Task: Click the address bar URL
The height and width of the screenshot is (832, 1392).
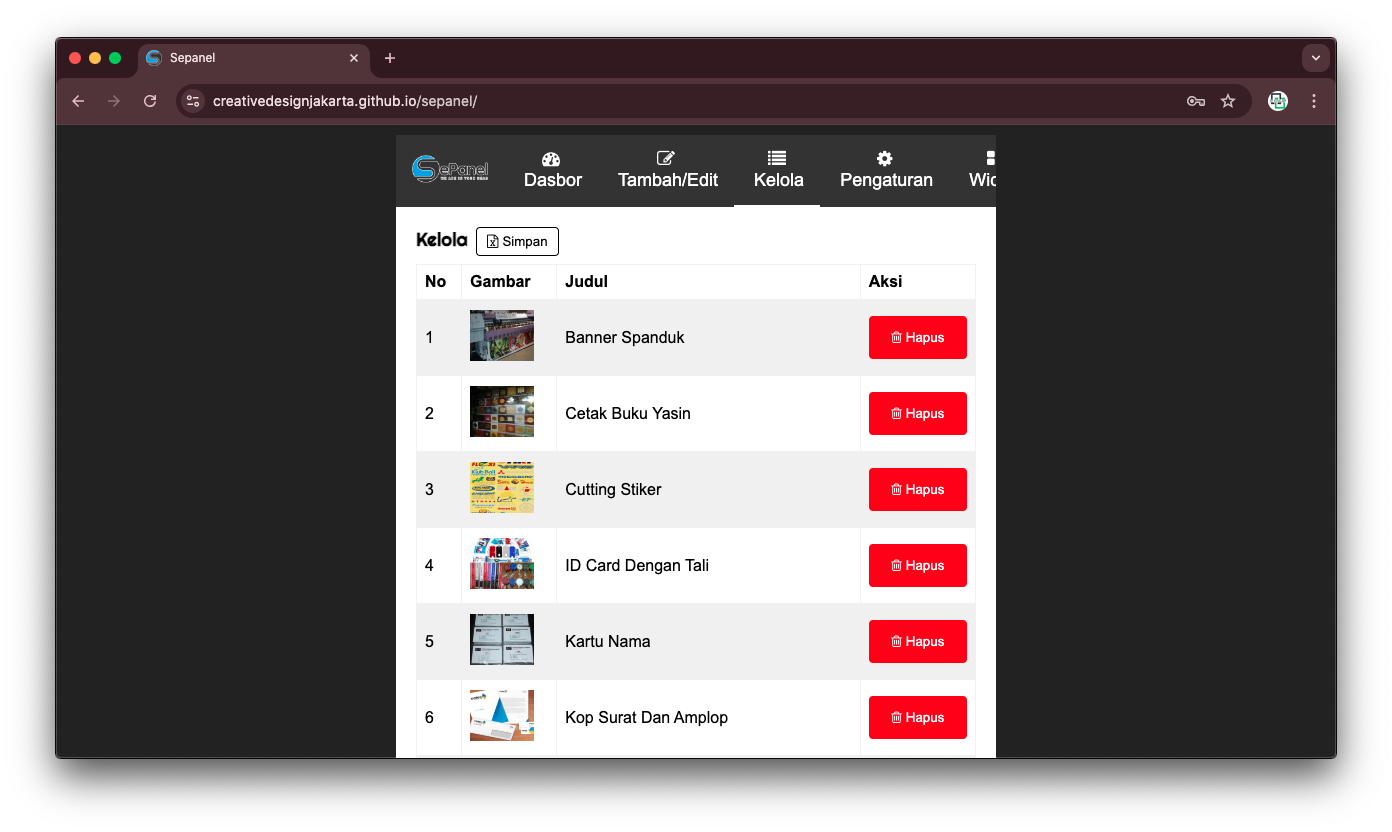Action: click(345, 101)
